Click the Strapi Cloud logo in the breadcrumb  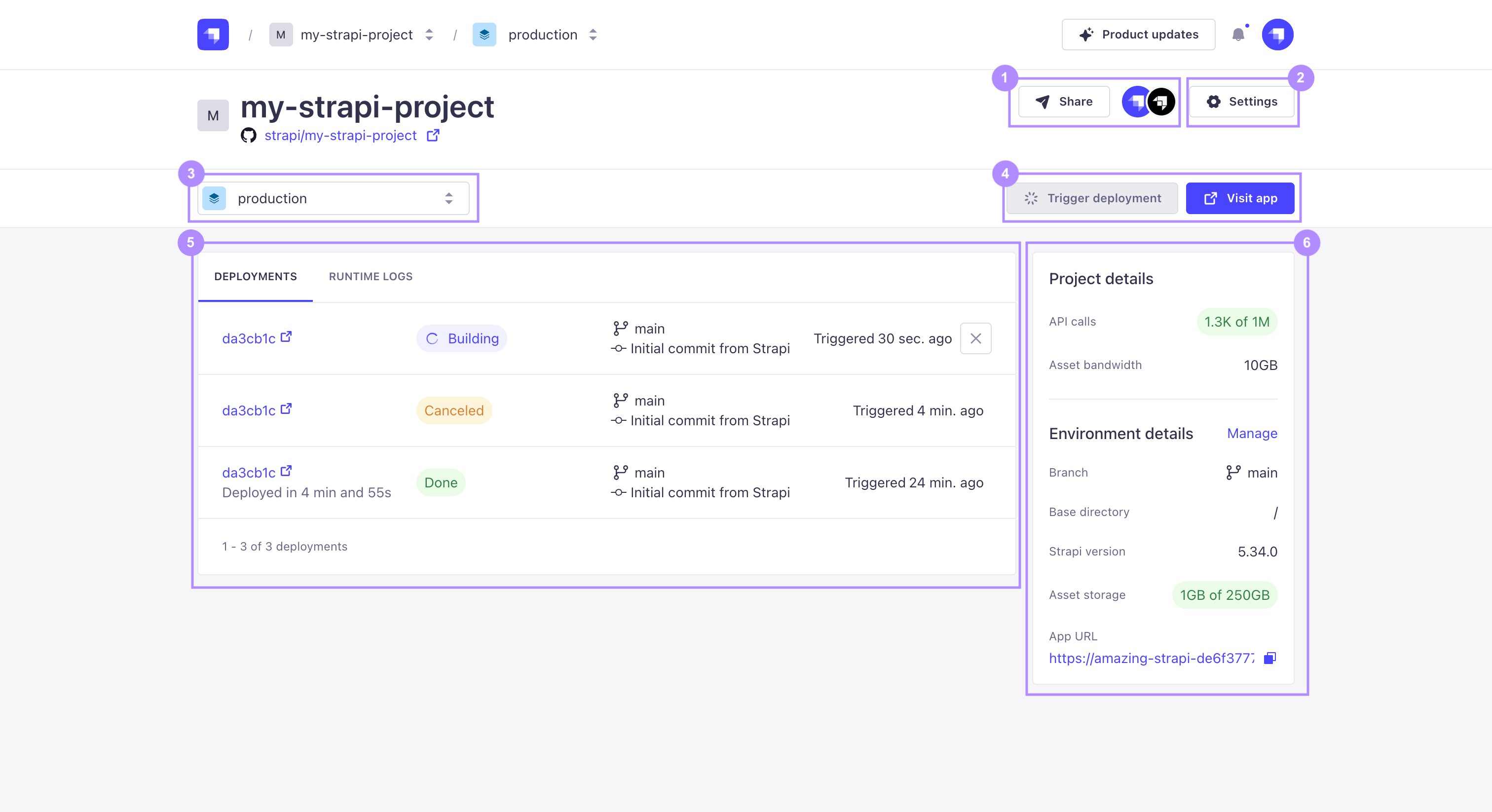(x=212, y=34)
